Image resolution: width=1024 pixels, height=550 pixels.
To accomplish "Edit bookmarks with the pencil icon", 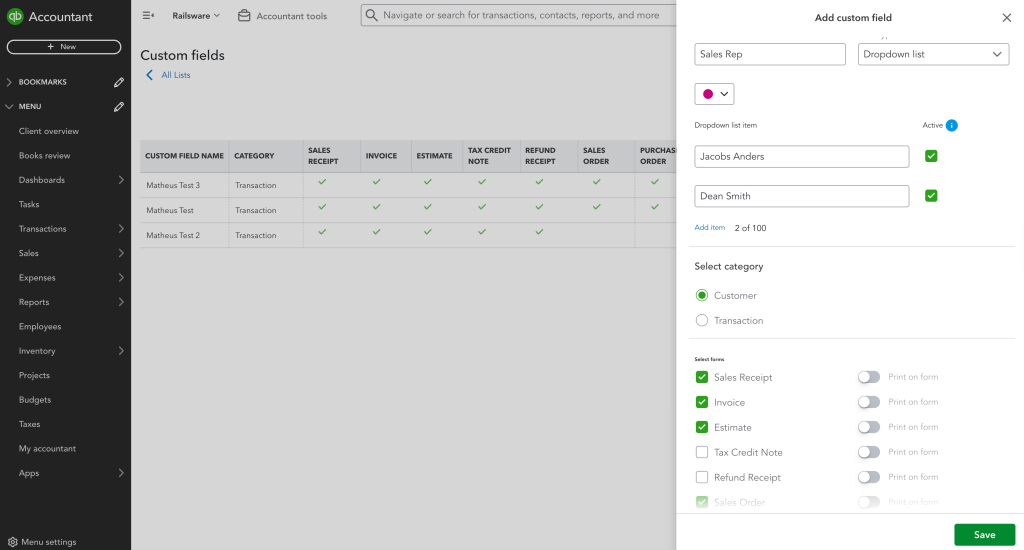I will pos(119,82).
